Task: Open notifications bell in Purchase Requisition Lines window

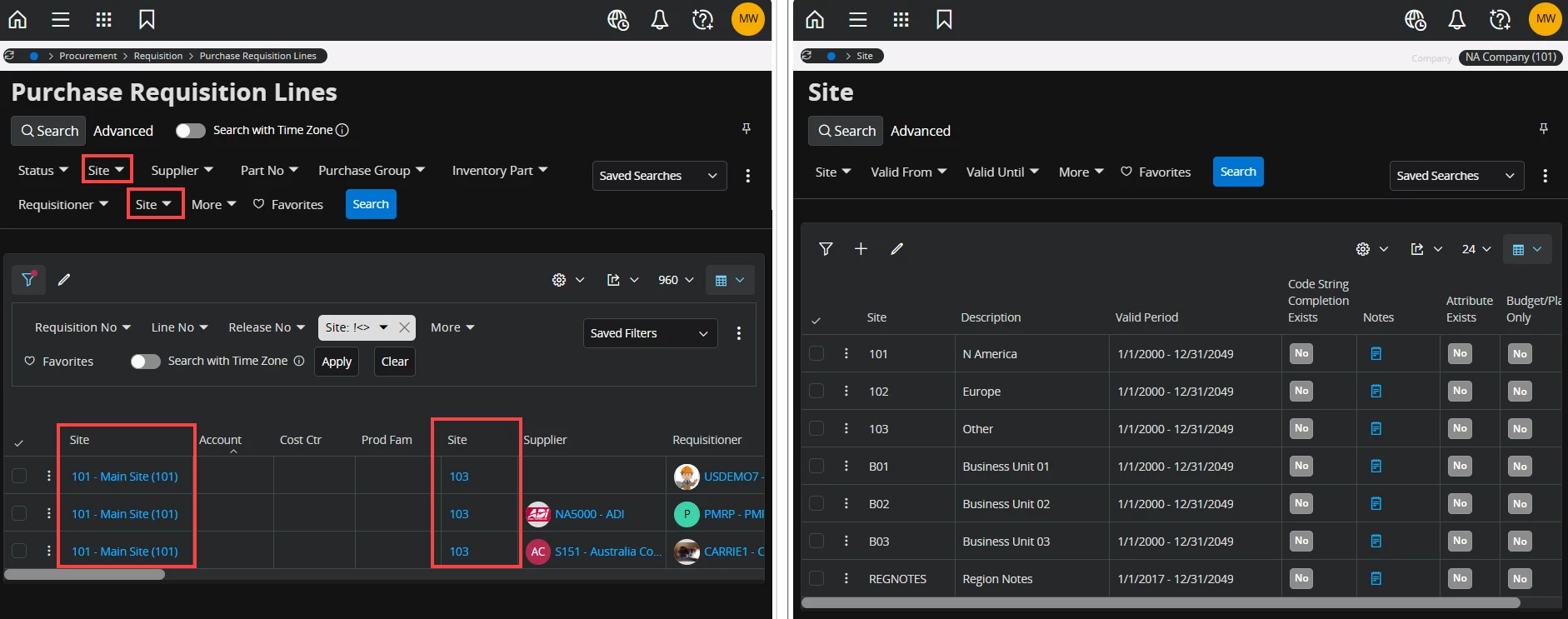Action: [660, 19]
